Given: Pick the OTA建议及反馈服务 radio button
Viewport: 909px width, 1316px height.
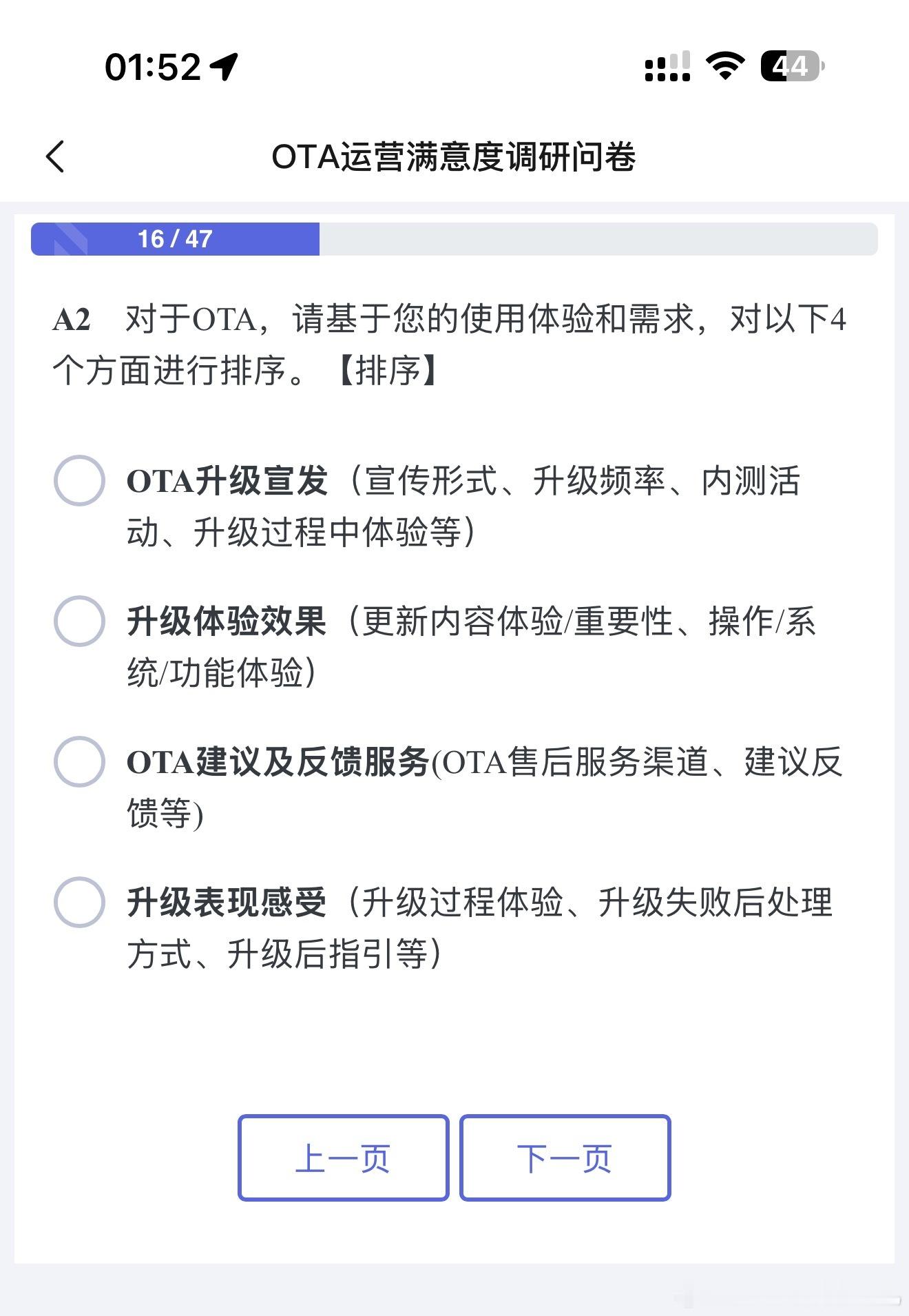Looking at the screenshot, I should click(79, 761).
